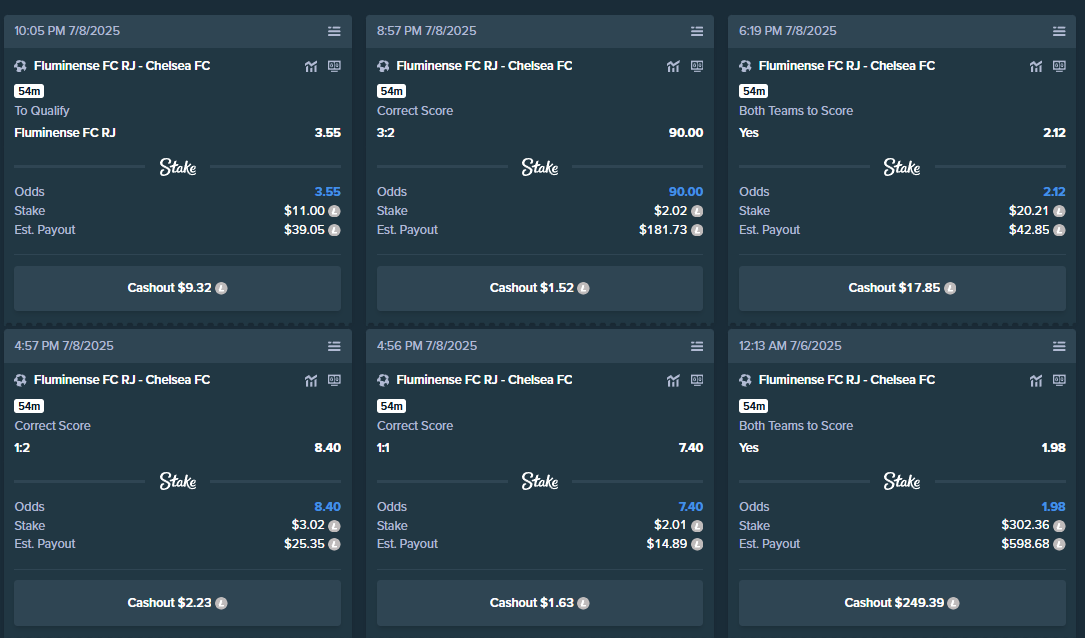The height and width of the screenshot is (638, 1085).
Task: Select the 1:2 Correct Score selection
Action: tap(22, 448)
